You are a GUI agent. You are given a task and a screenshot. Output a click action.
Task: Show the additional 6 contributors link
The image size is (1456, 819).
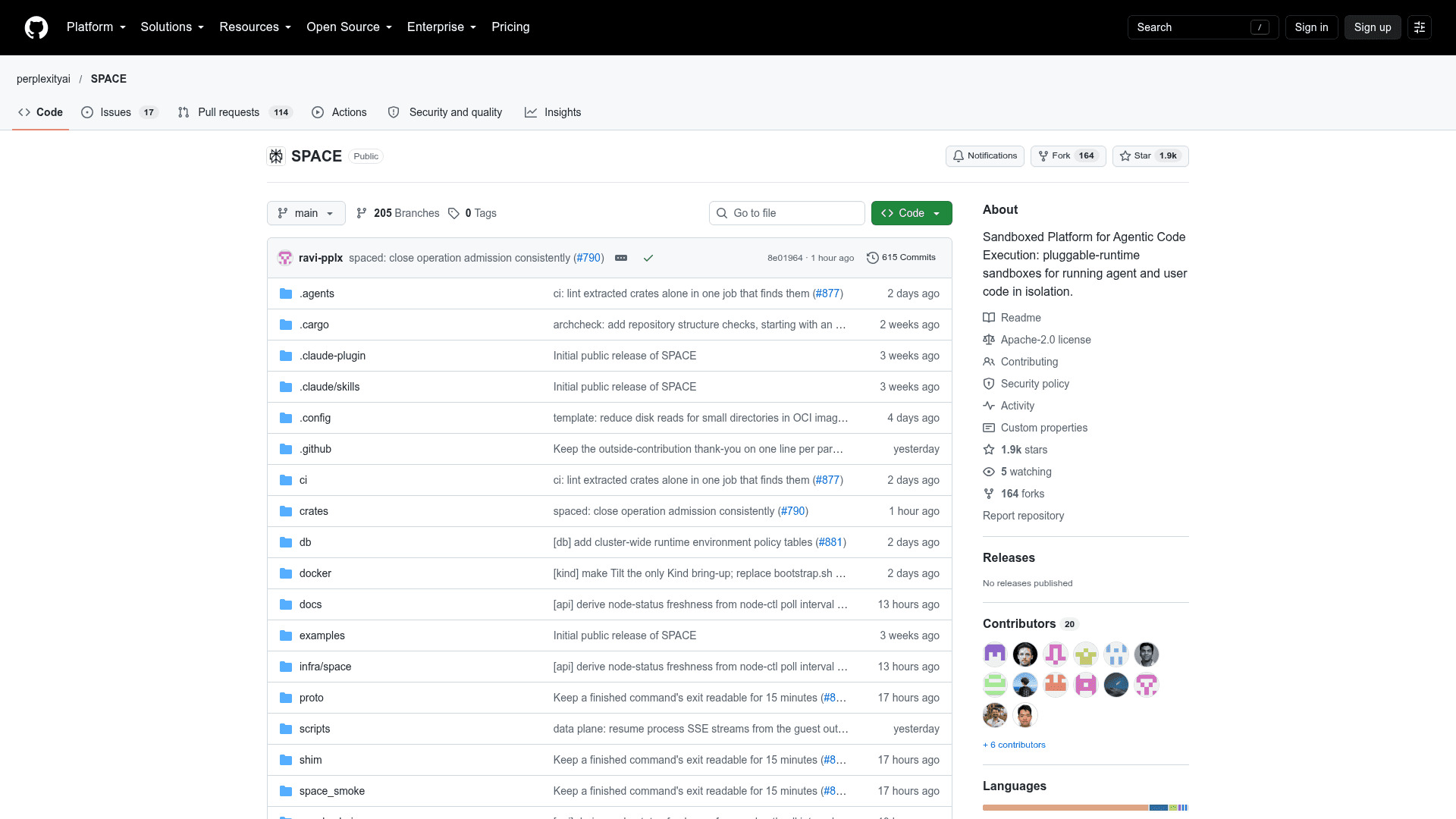1014,745
